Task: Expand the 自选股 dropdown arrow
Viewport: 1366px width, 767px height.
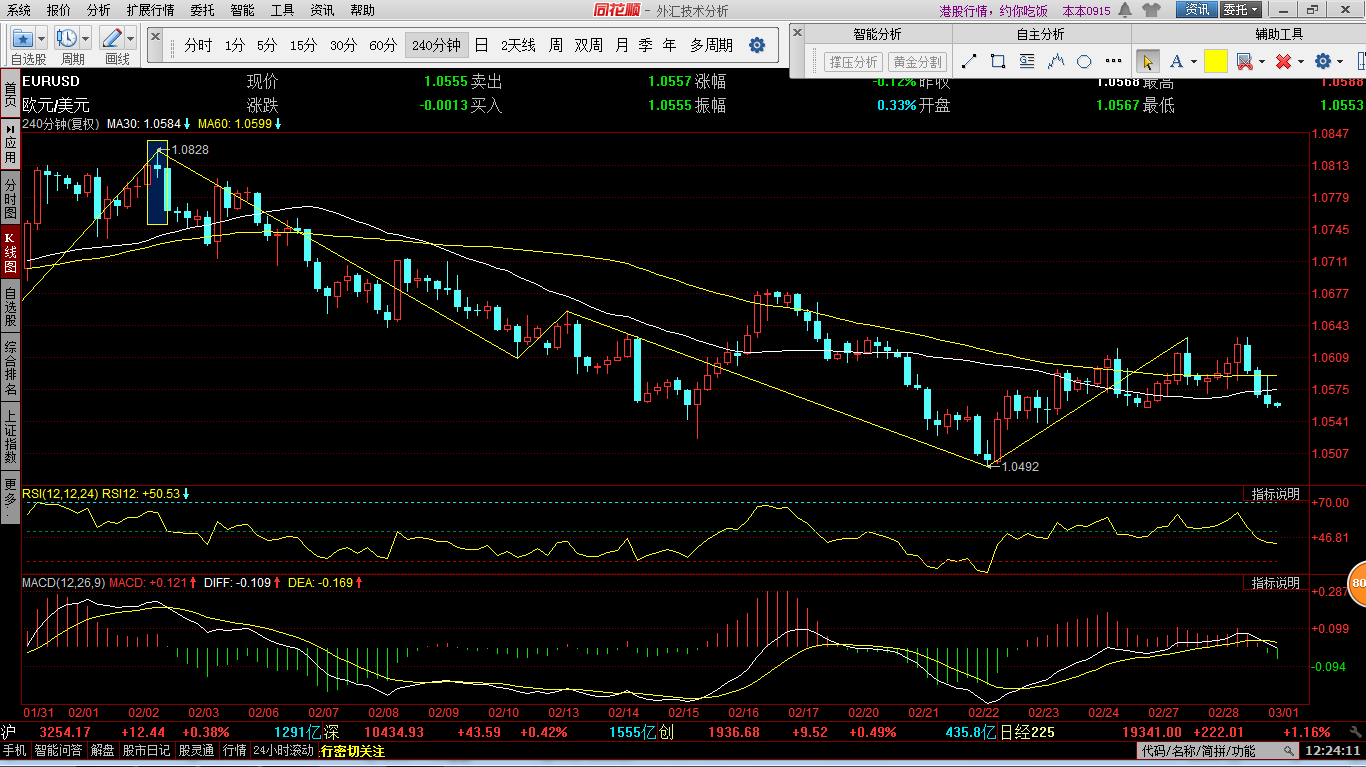Action: pos(42,39)
